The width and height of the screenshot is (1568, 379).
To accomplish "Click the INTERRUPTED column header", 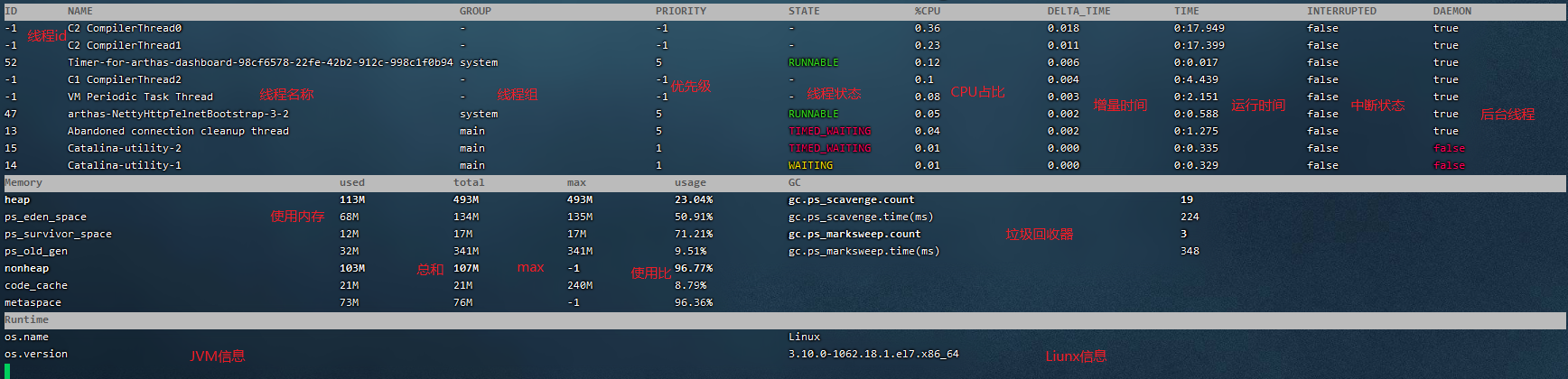I will coord(1341,11).
